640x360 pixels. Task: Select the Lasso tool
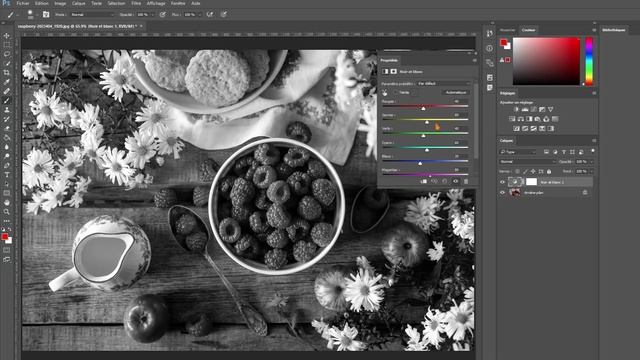7,54
